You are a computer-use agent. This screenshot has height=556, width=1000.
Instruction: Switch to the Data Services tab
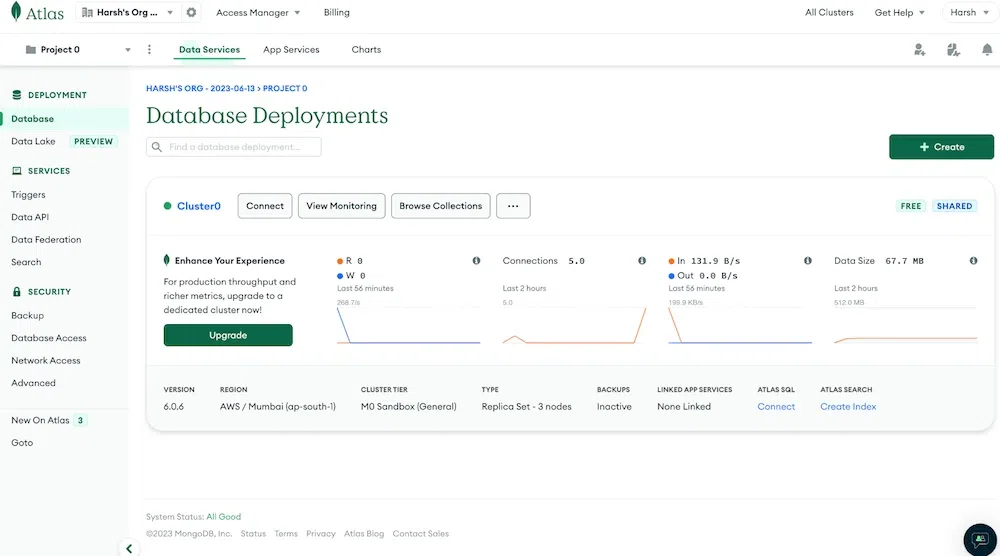(x=209, y=49)
